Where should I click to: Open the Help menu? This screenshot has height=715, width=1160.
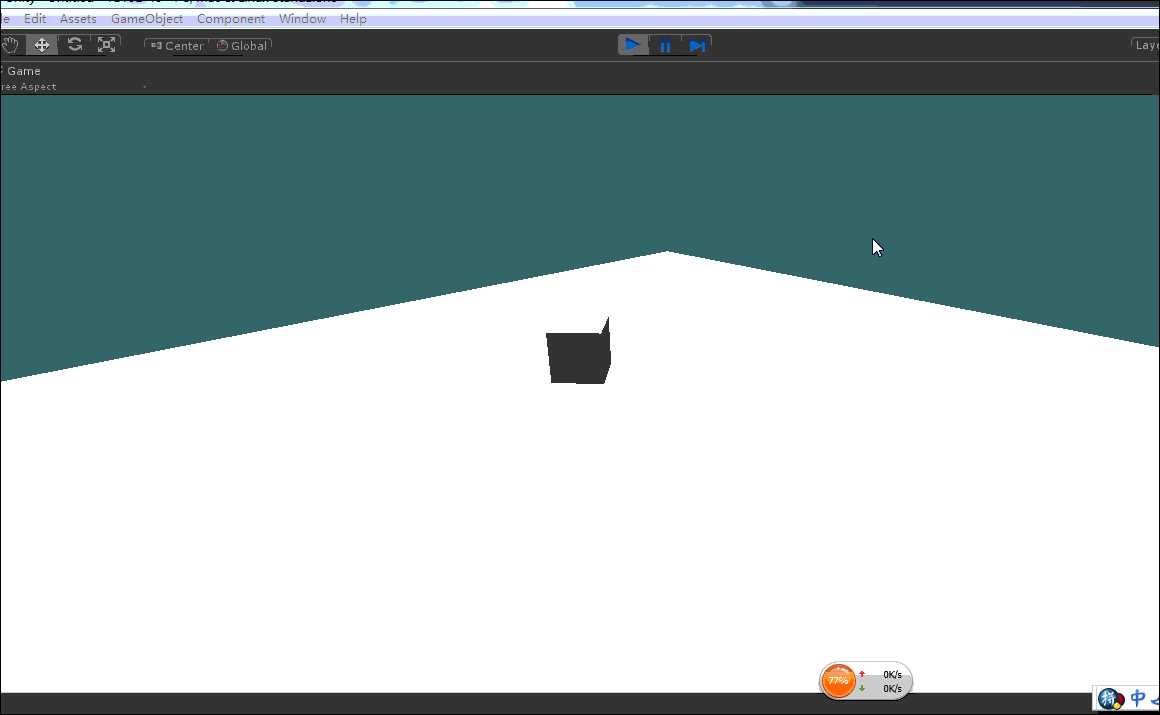pyautogui.click(x=353, y=19)
